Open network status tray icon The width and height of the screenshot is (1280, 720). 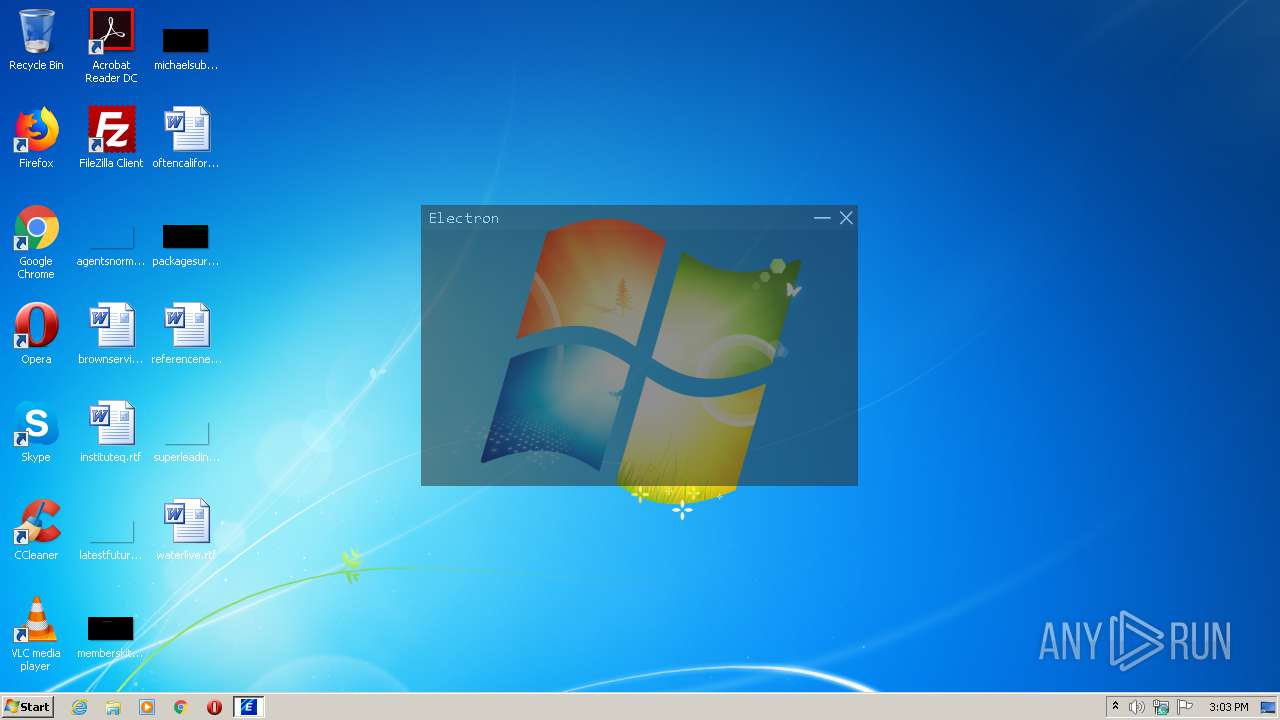point(1161,707)
